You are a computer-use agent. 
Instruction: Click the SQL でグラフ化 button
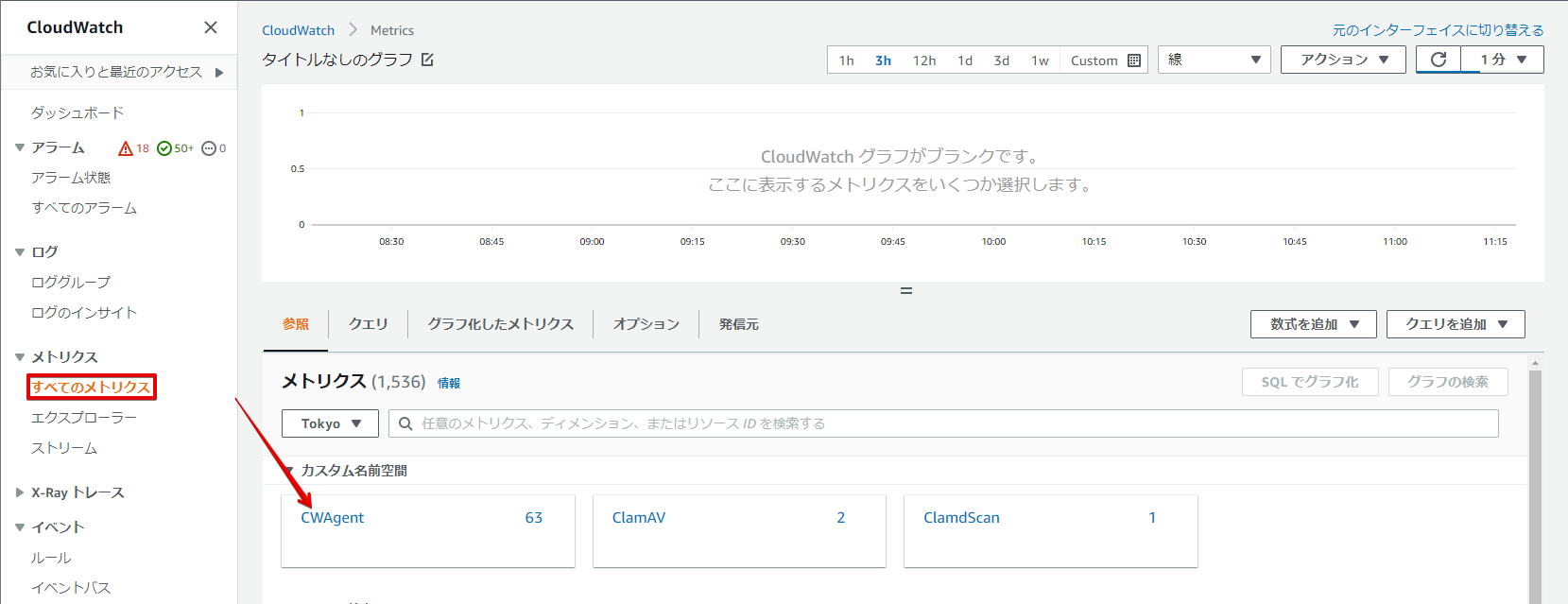pyautogui.click(x=1310, y=382)
